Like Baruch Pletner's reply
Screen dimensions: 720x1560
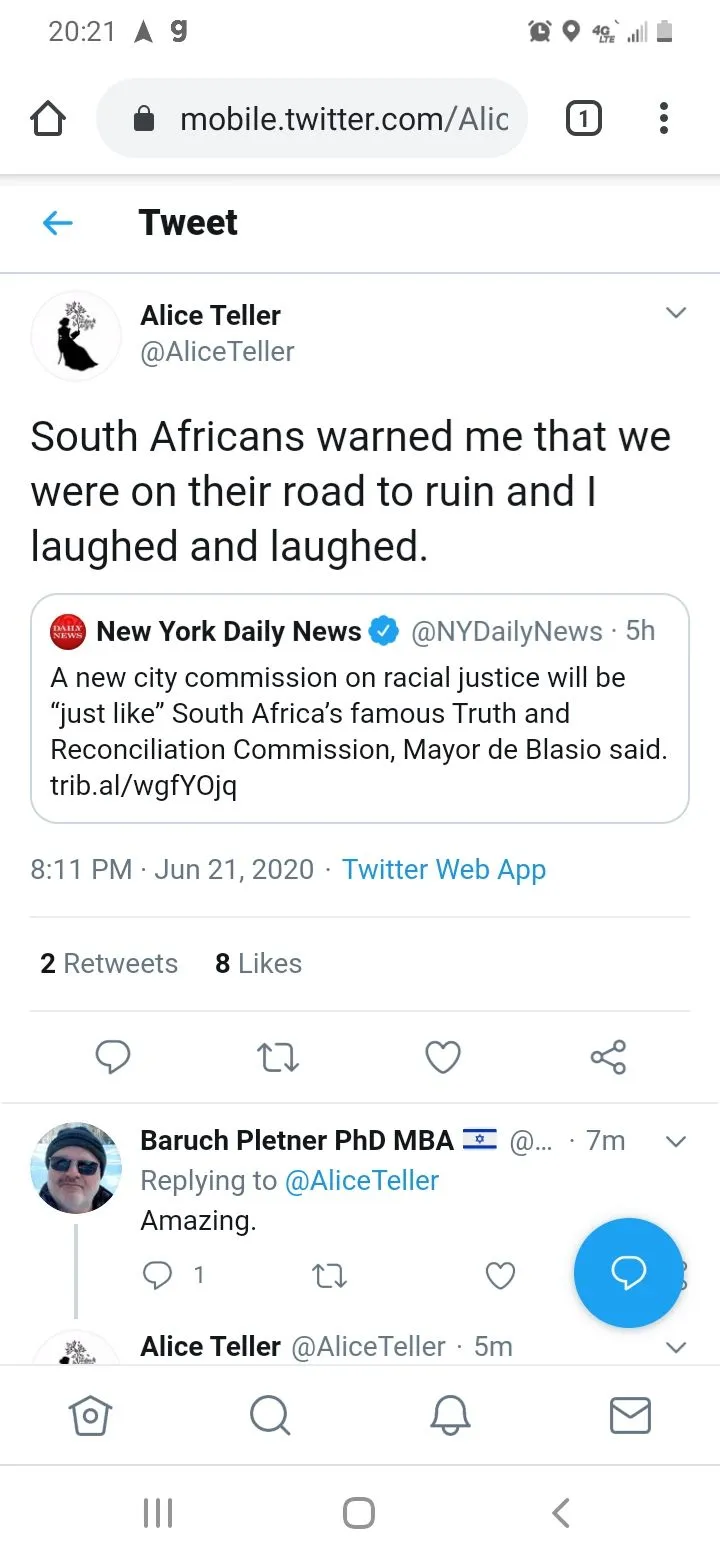point(500,1275)
